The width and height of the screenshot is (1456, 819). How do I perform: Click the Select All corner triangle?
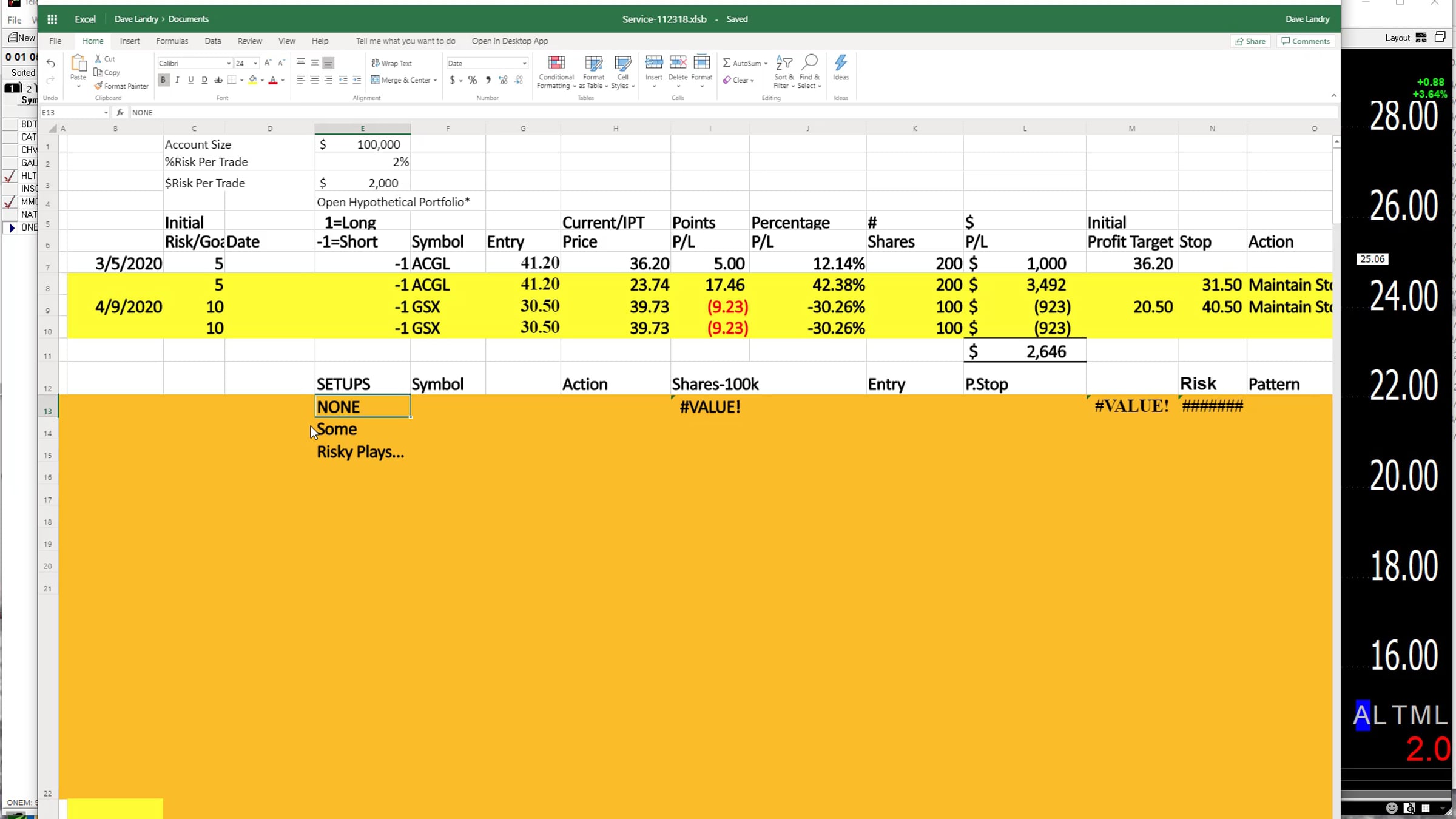(x=53, y=129)
